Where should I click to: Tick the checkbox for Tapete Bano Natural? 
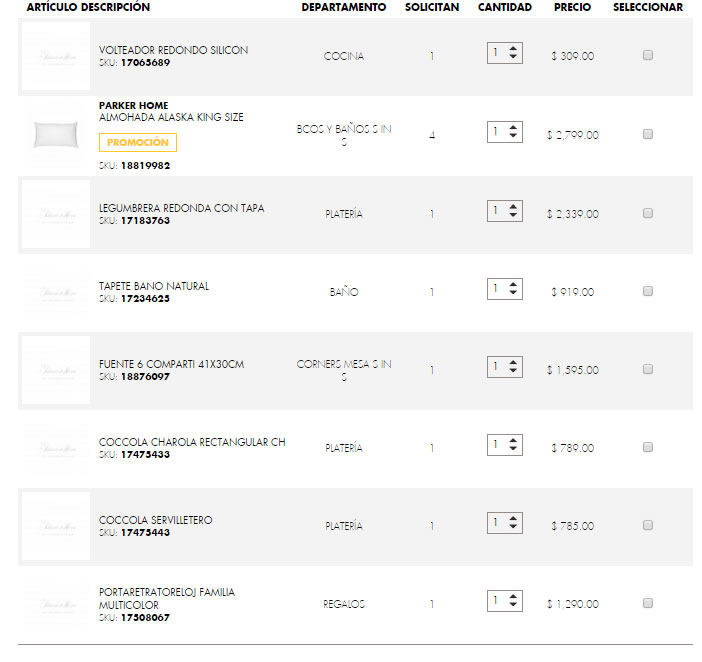click(648, 291)
